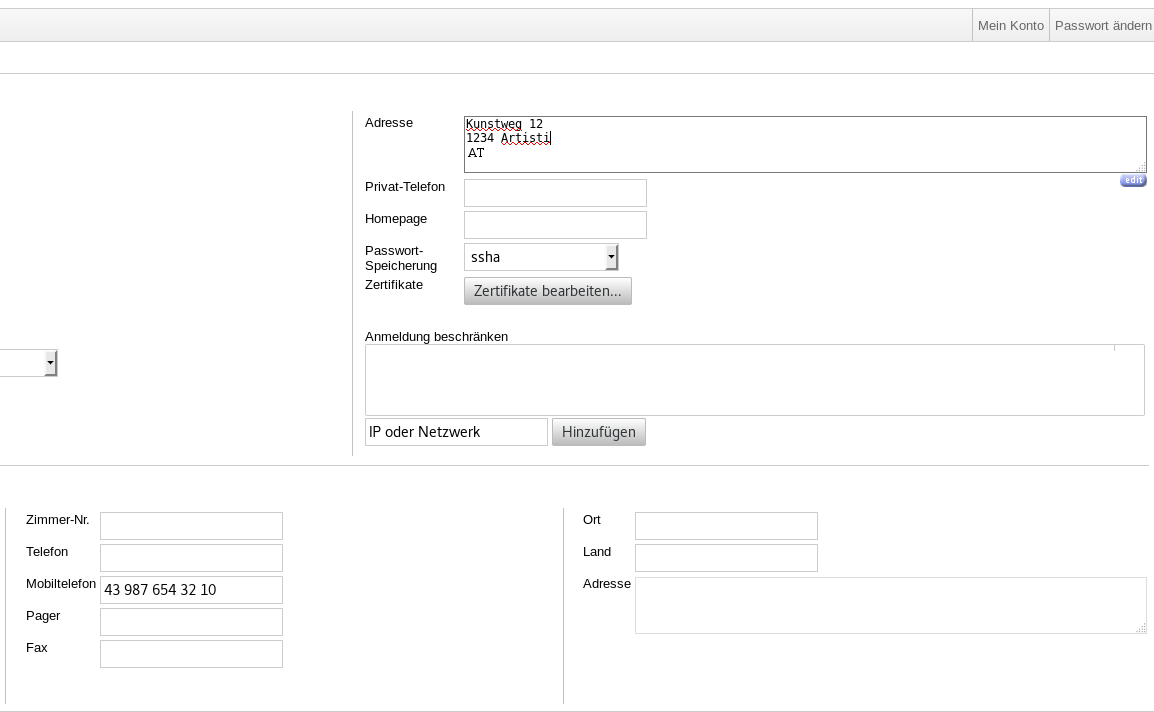The height and width of the screenshot is (712, 1154).
Task: Click the Ort input field
Action: pos(726,526)
